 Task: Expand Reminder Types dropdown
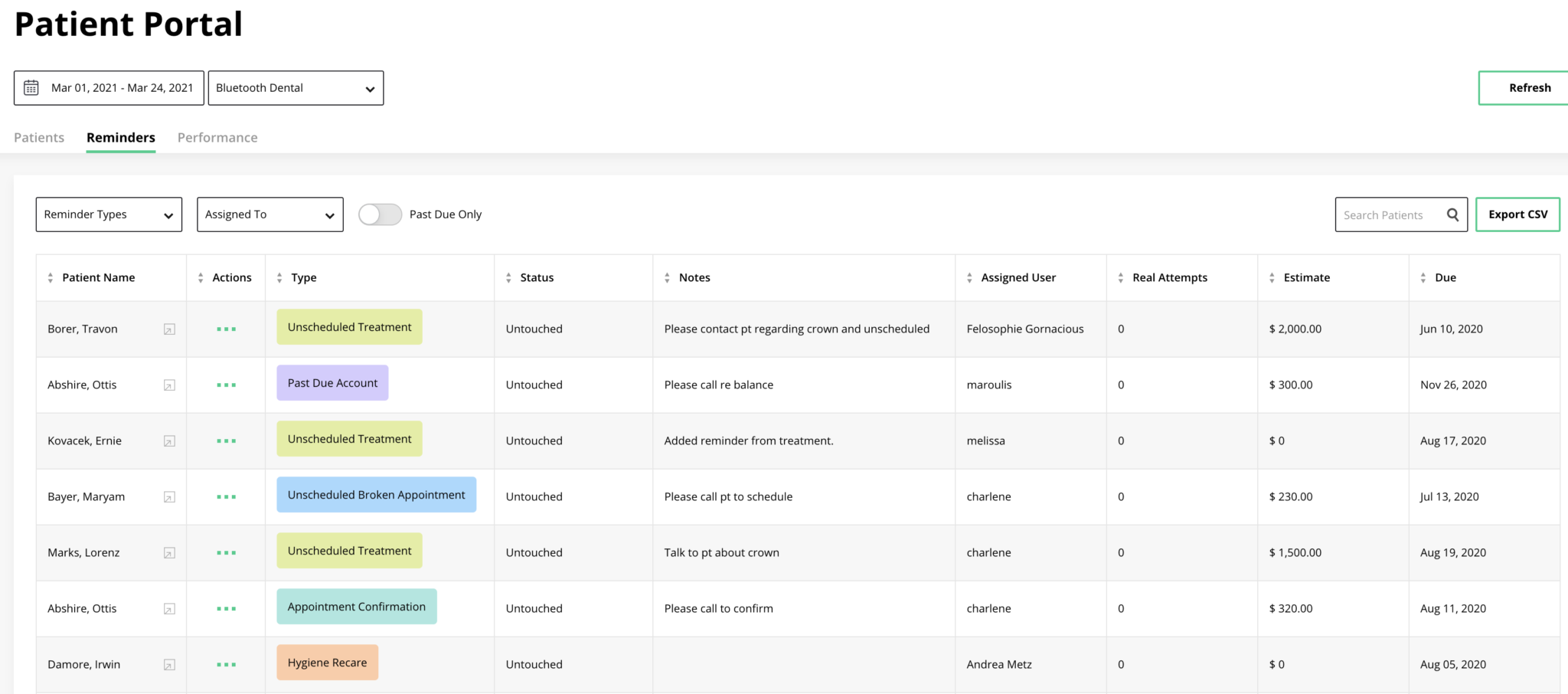click(109, 214)
